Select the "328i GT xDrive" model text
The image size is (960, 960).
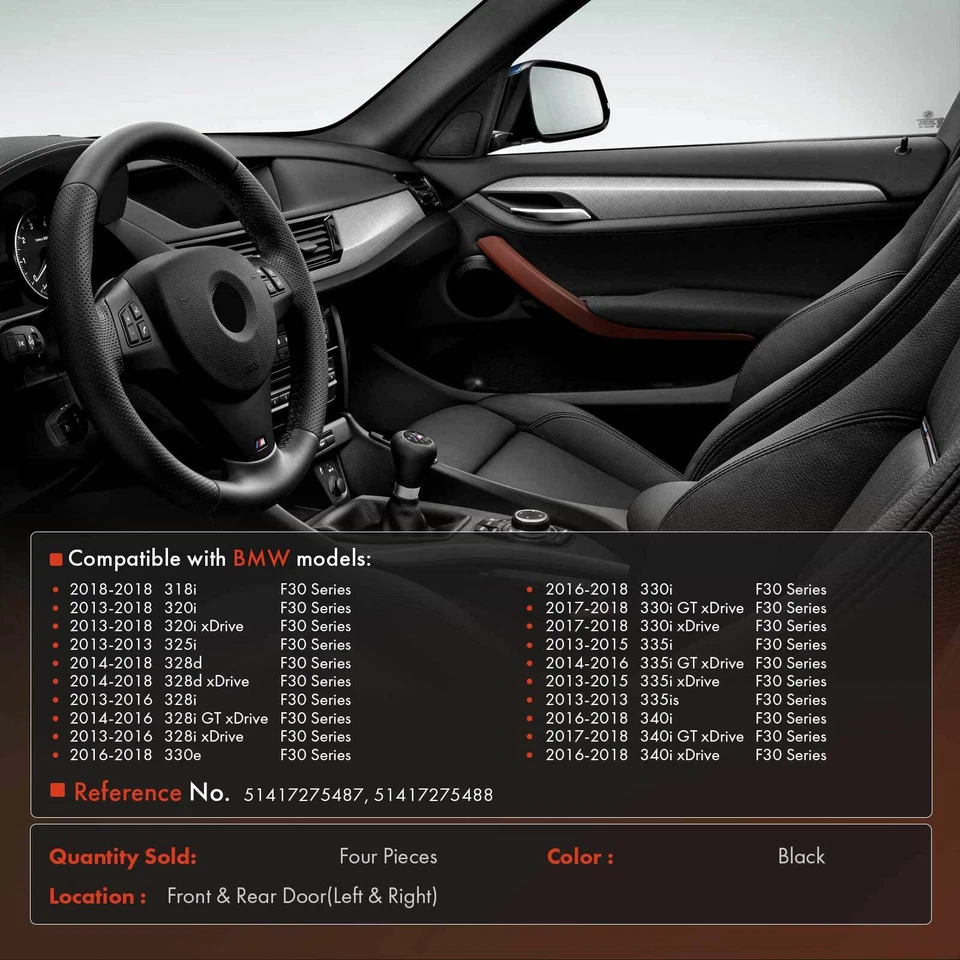click(x=216, y=718)
